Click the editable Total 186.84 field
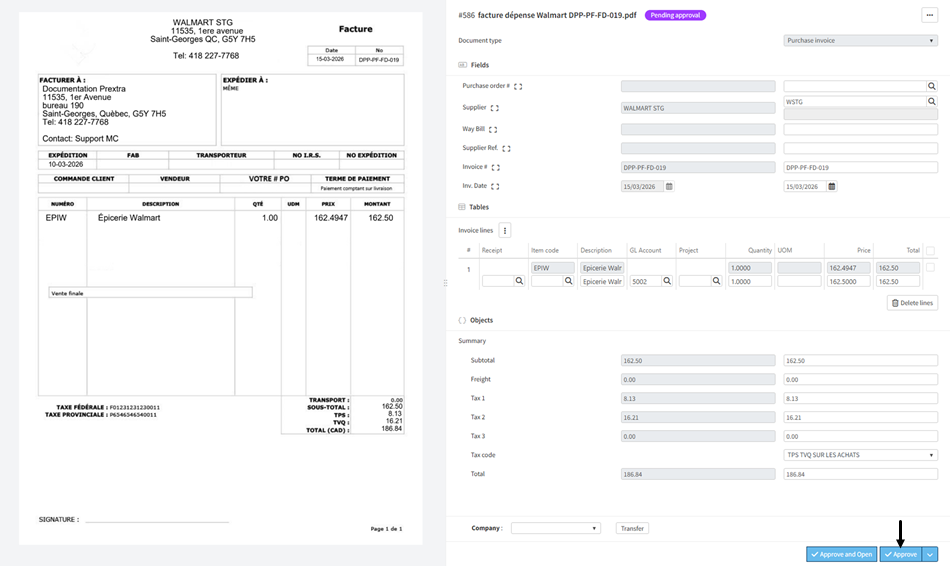 [860, 474]
